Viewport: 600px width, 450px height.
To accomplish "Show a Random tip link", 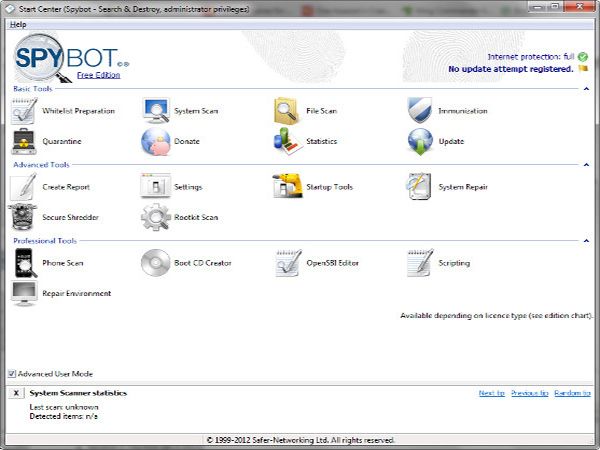I will 572,393.
